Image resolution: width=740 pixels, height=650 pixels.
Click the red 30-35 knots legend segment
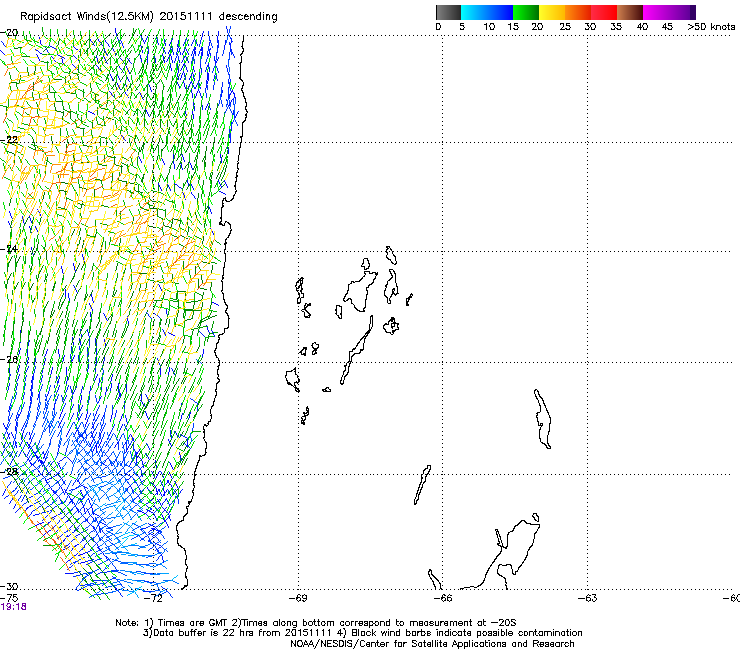[x=604, y=12]
